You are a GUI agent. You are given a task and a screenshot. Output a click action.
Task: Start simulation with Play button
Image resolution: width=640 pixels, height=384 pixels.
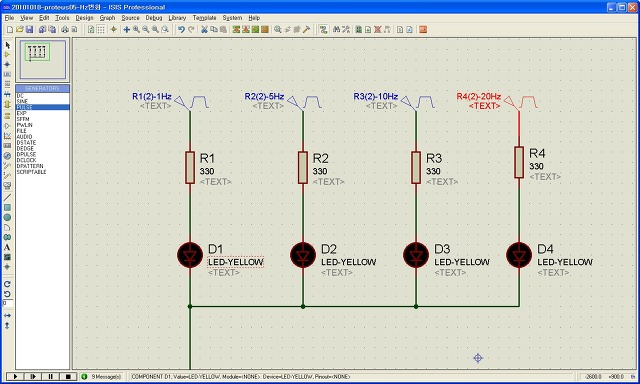point(15,376)
